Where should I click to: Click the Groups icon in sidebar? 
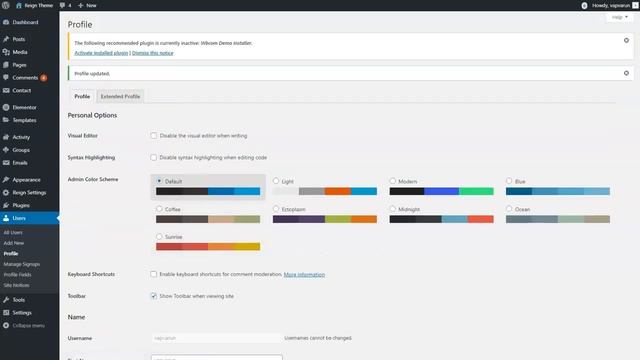[6, 150]
